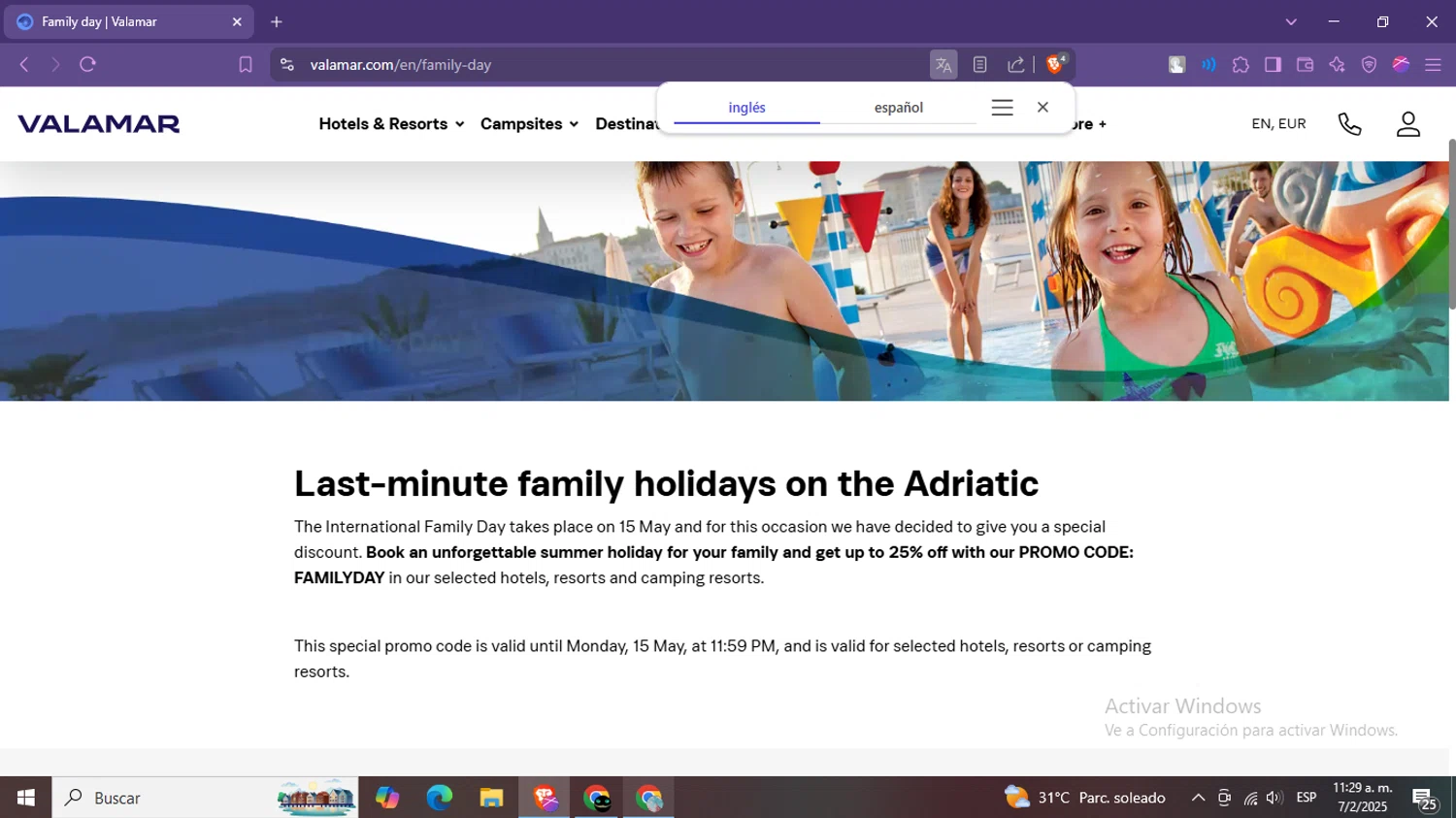Open site settings icon beside the URL
The height and width of the screenshot is (818, 1456).
click(x=286, y=65)
